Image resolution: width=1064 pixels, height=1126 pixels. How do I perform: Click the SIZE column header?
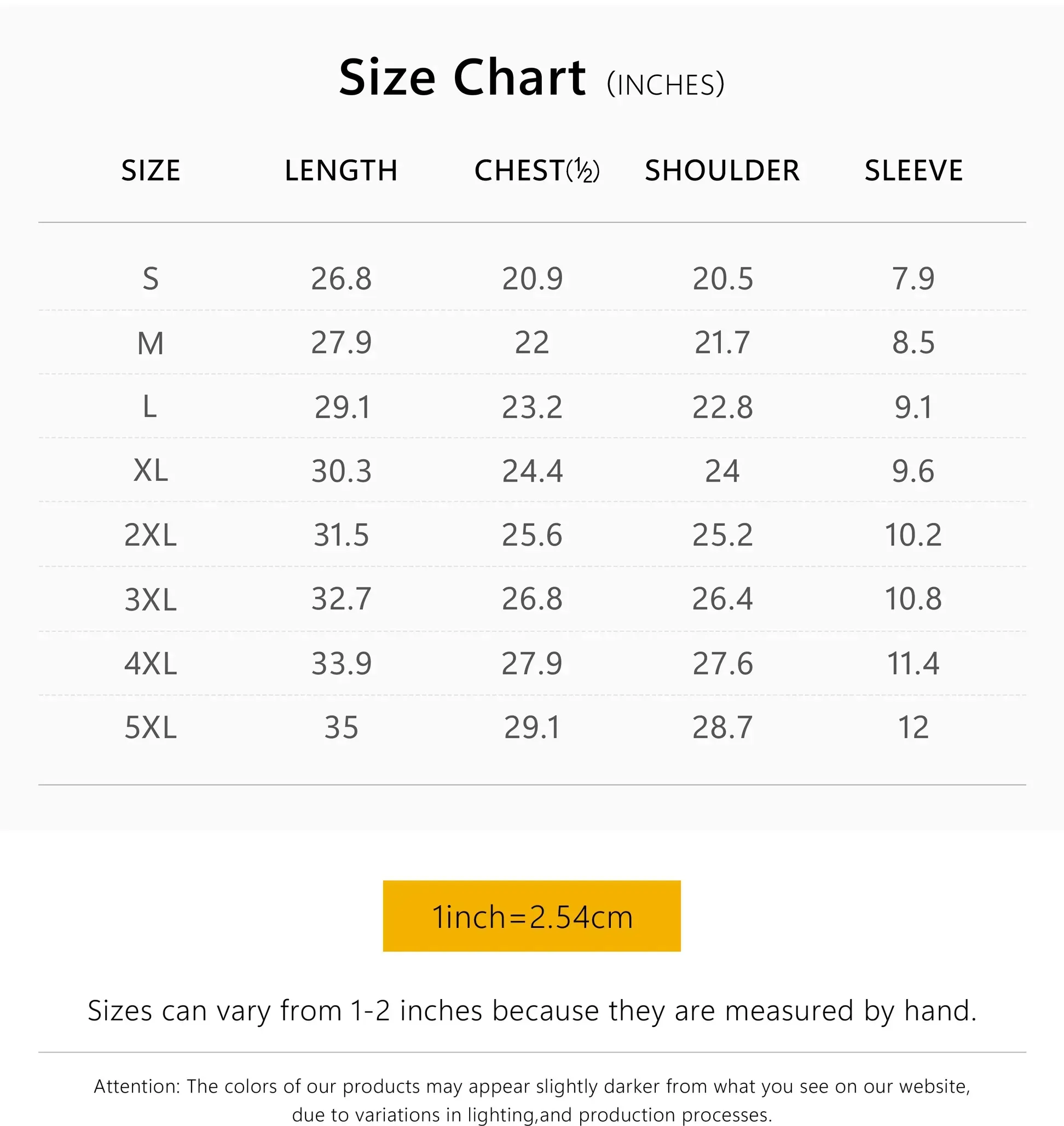[151, 170]
